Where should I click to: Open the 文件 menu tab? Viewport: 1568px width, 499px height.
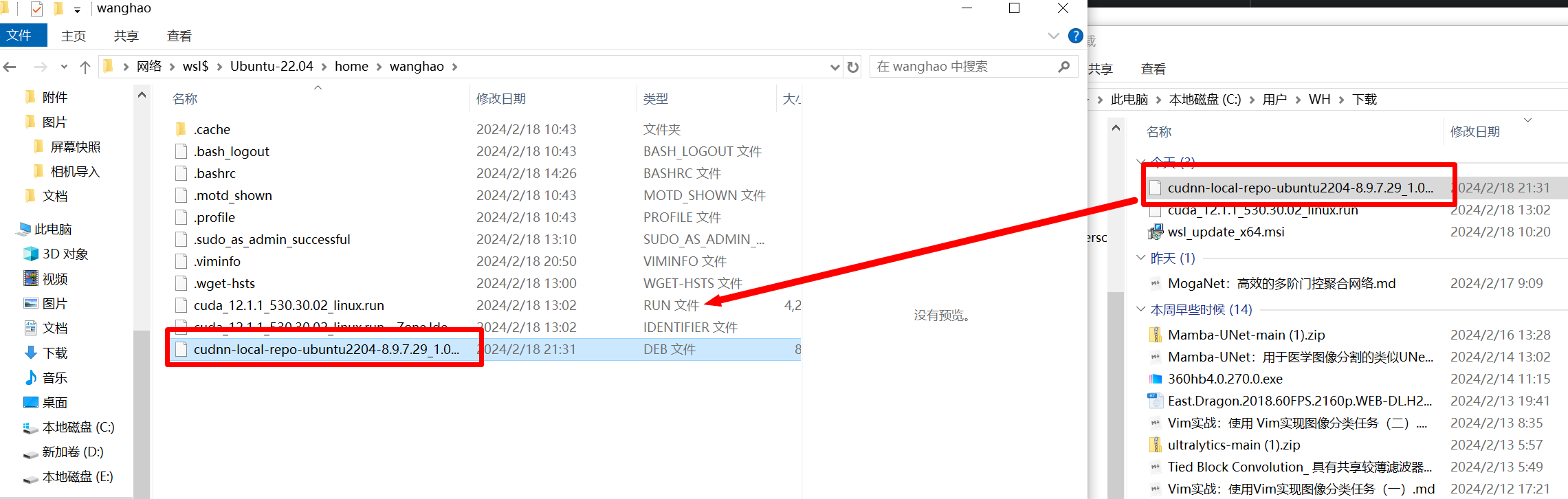point(23,35)
